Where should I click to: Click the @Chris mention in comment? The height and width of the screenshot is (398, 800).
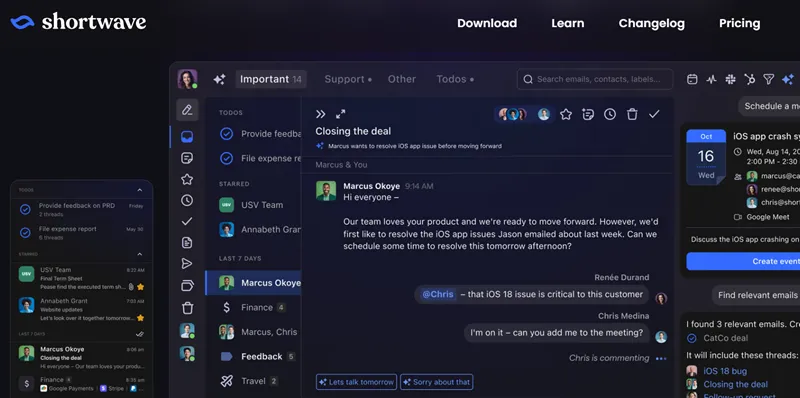(x=438, y=294)
